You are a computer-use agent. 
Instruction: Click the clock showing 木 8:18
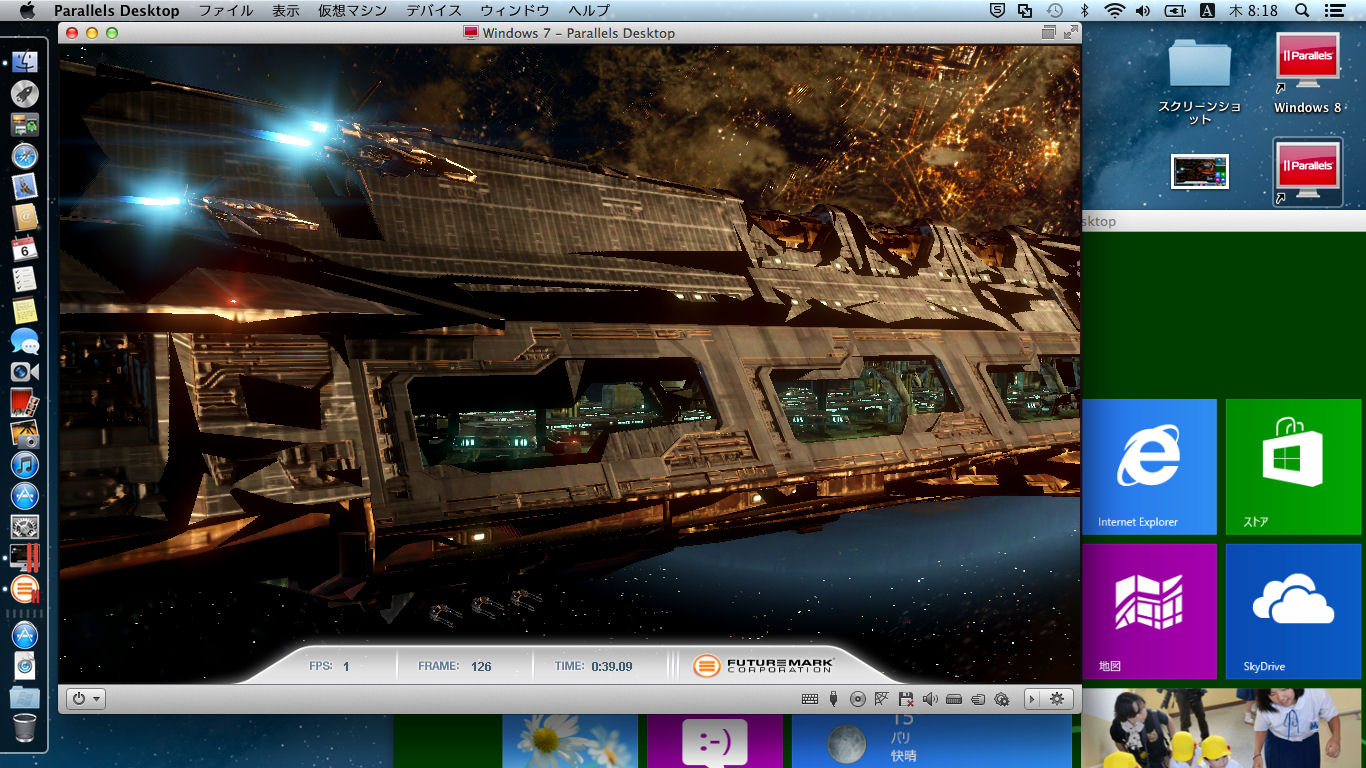1253,10
